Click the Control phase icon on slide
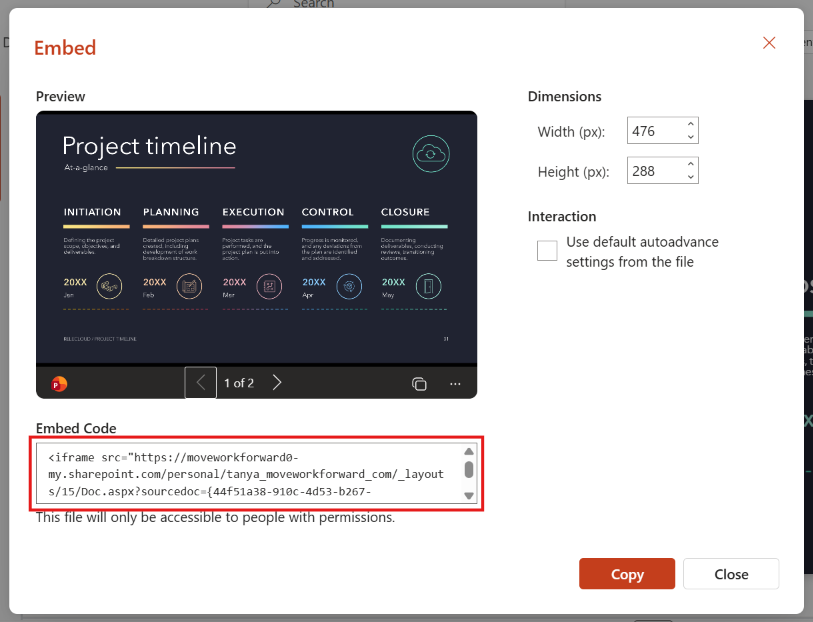 point(349,286)
